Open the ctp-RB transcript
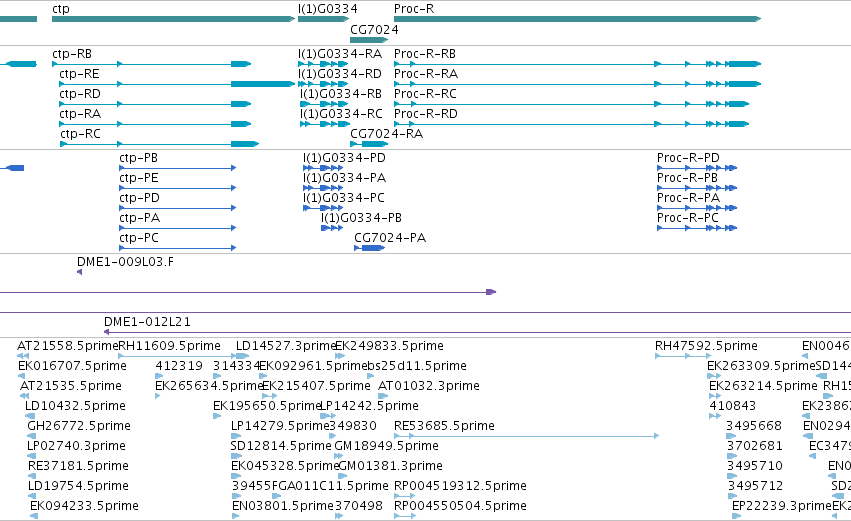Viewport: 851px width, 521px height. [x=72, y=54]
